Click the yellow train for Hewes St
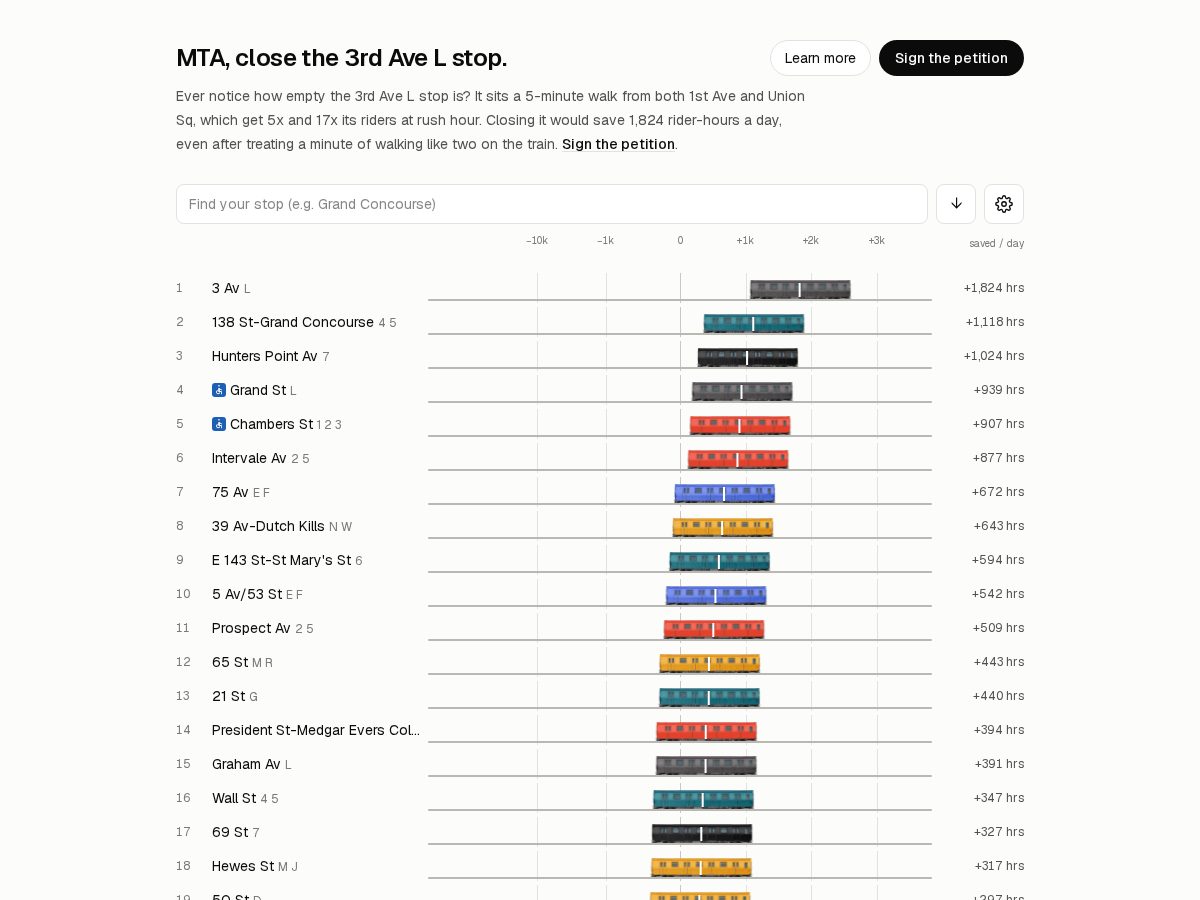This screenshot has height=900, width=1200. click(701, 868)
